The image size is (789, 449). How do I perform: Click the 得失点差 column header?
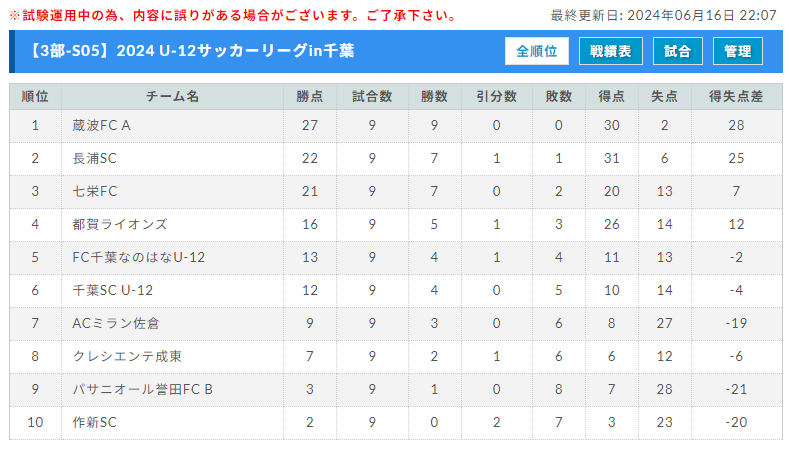point(736,96)
